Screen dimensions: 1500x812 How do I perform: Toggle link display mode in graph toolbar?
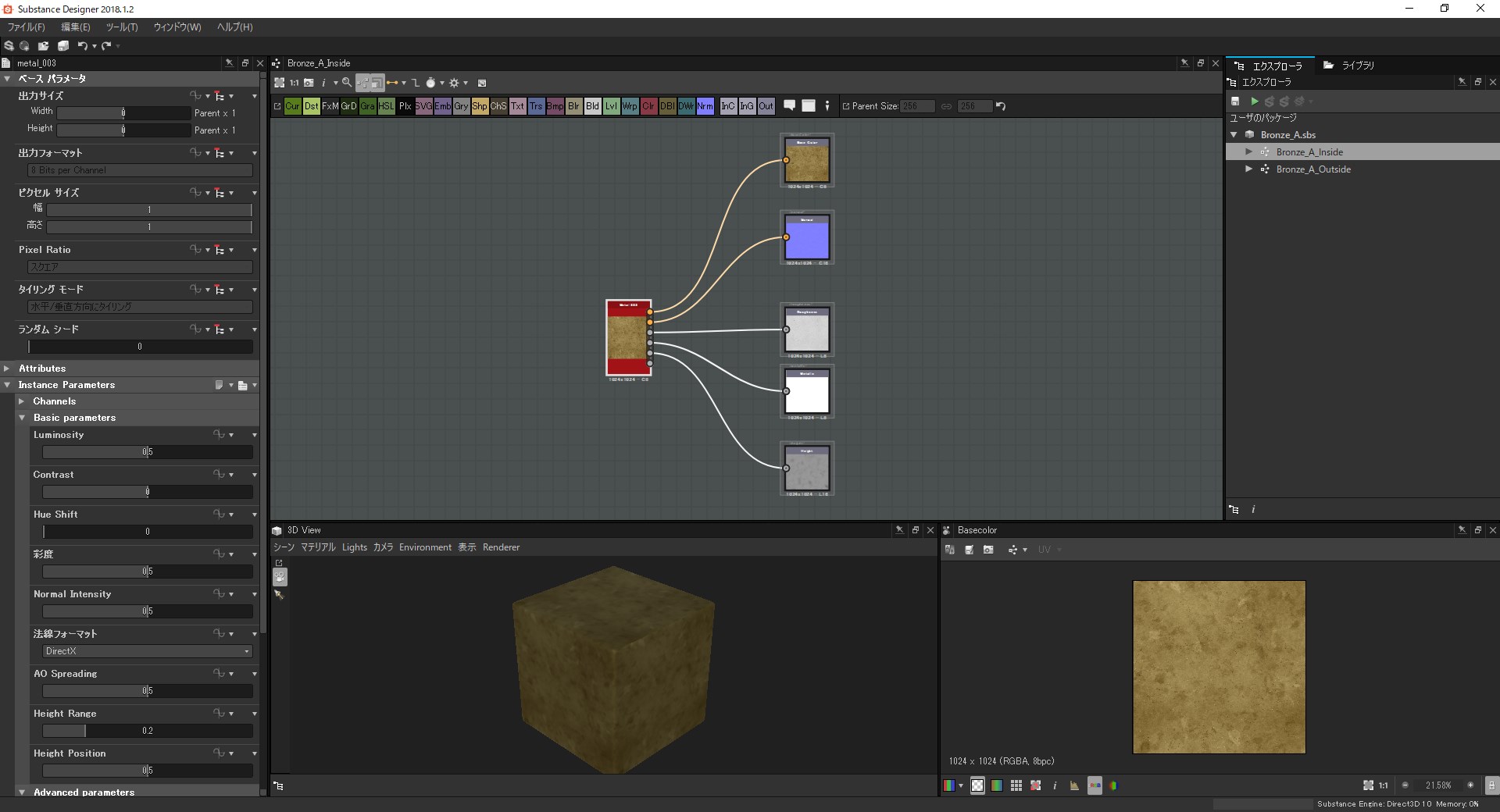(x=392, y=83)
